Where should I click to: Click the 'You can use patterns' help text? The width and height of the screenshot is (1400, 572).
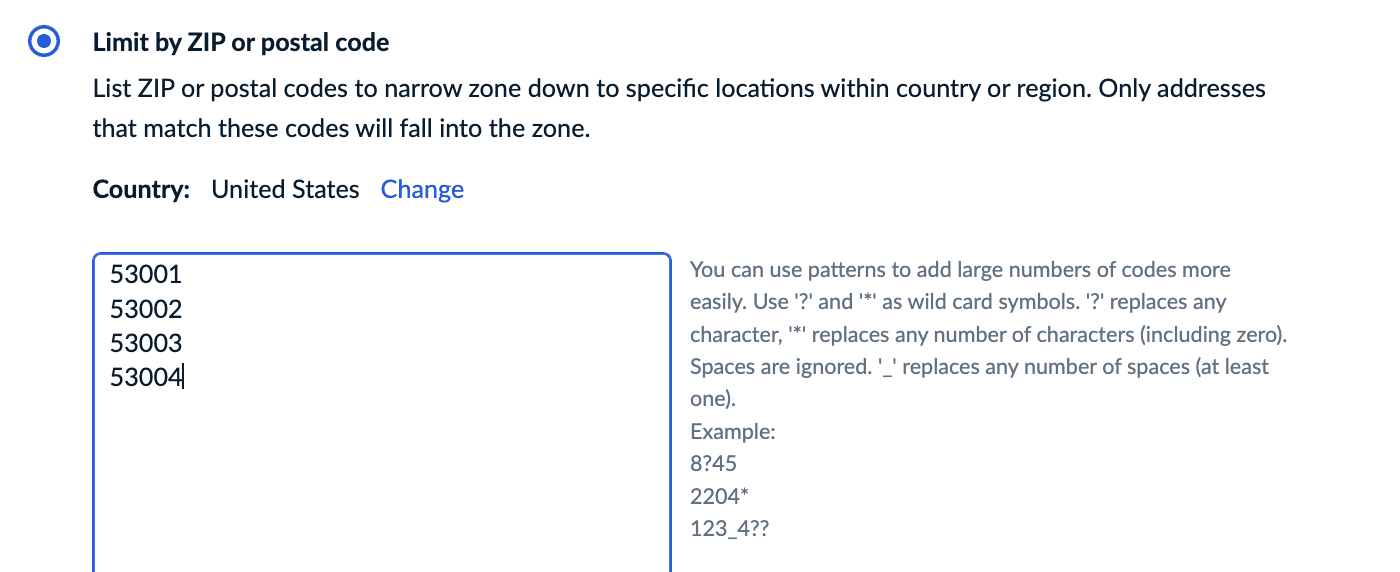coord(960,270)
